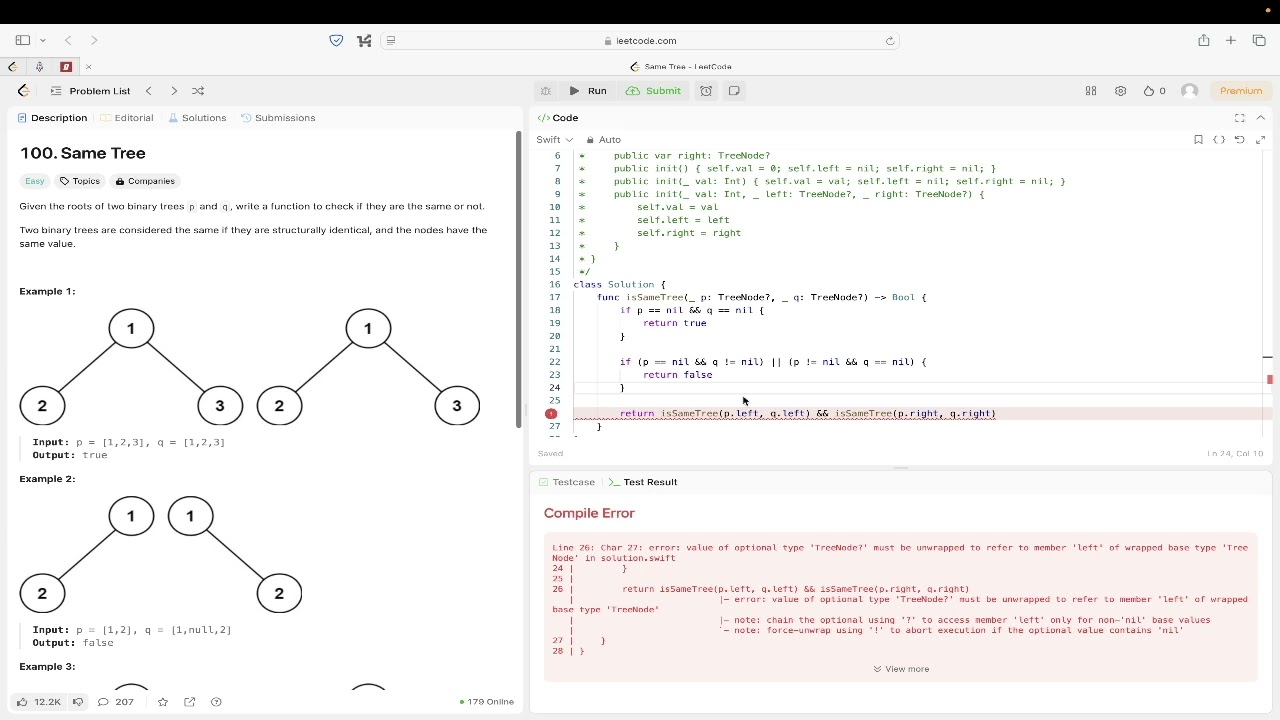Go to next problem arrow

pos(174,91)
